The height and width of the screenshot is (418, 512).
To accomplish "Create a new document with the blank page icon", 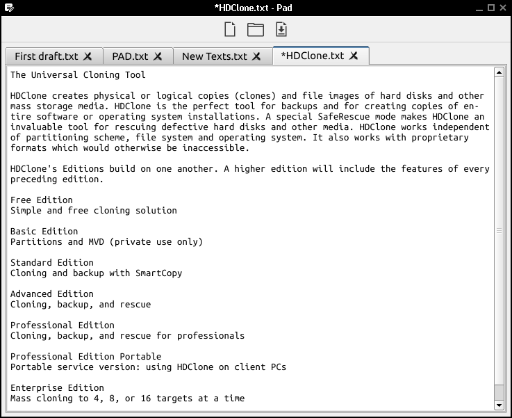I will pyautogui.click(x=230, y=29).
